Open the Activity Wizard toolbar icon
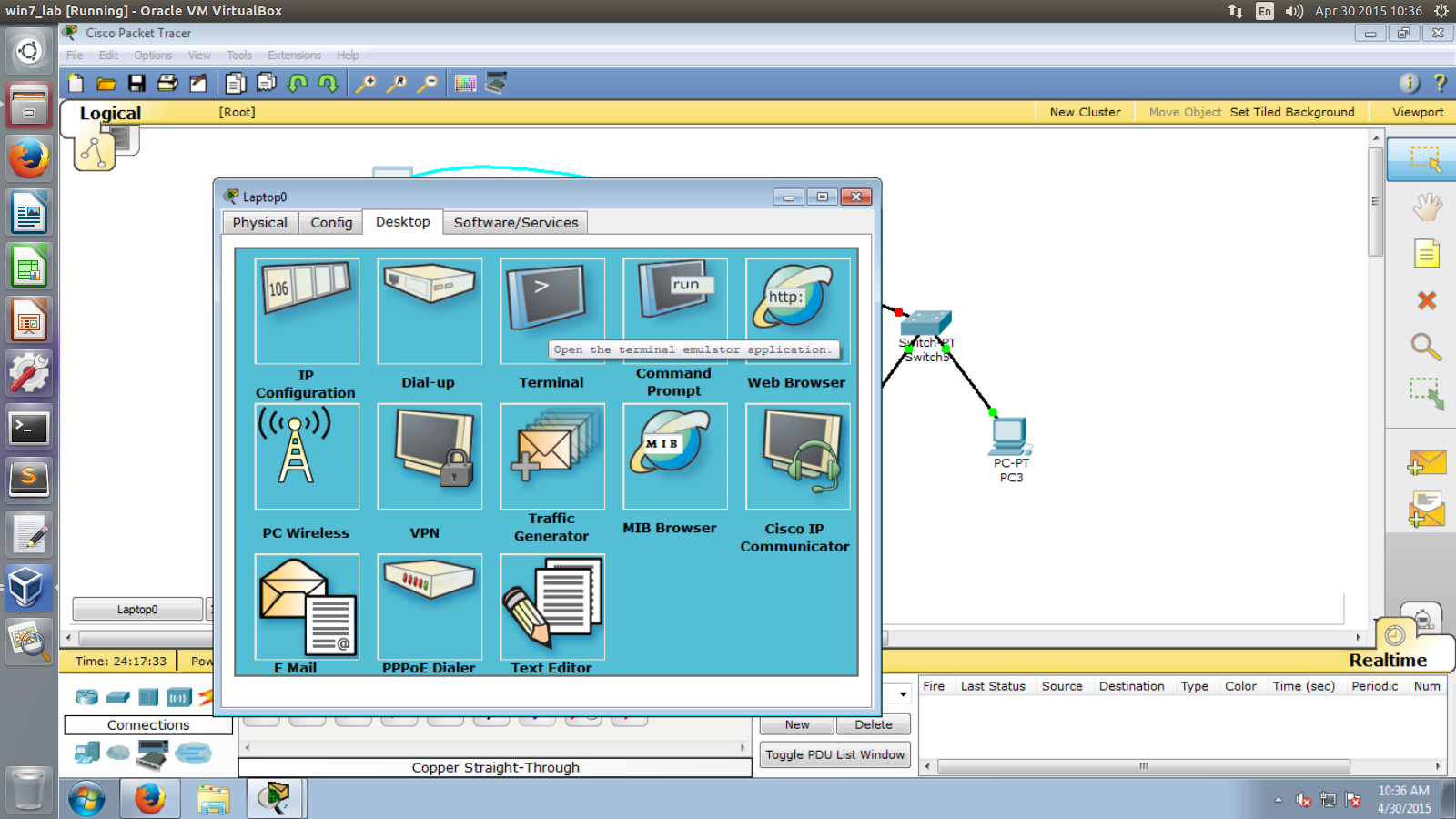 point(198,84)
